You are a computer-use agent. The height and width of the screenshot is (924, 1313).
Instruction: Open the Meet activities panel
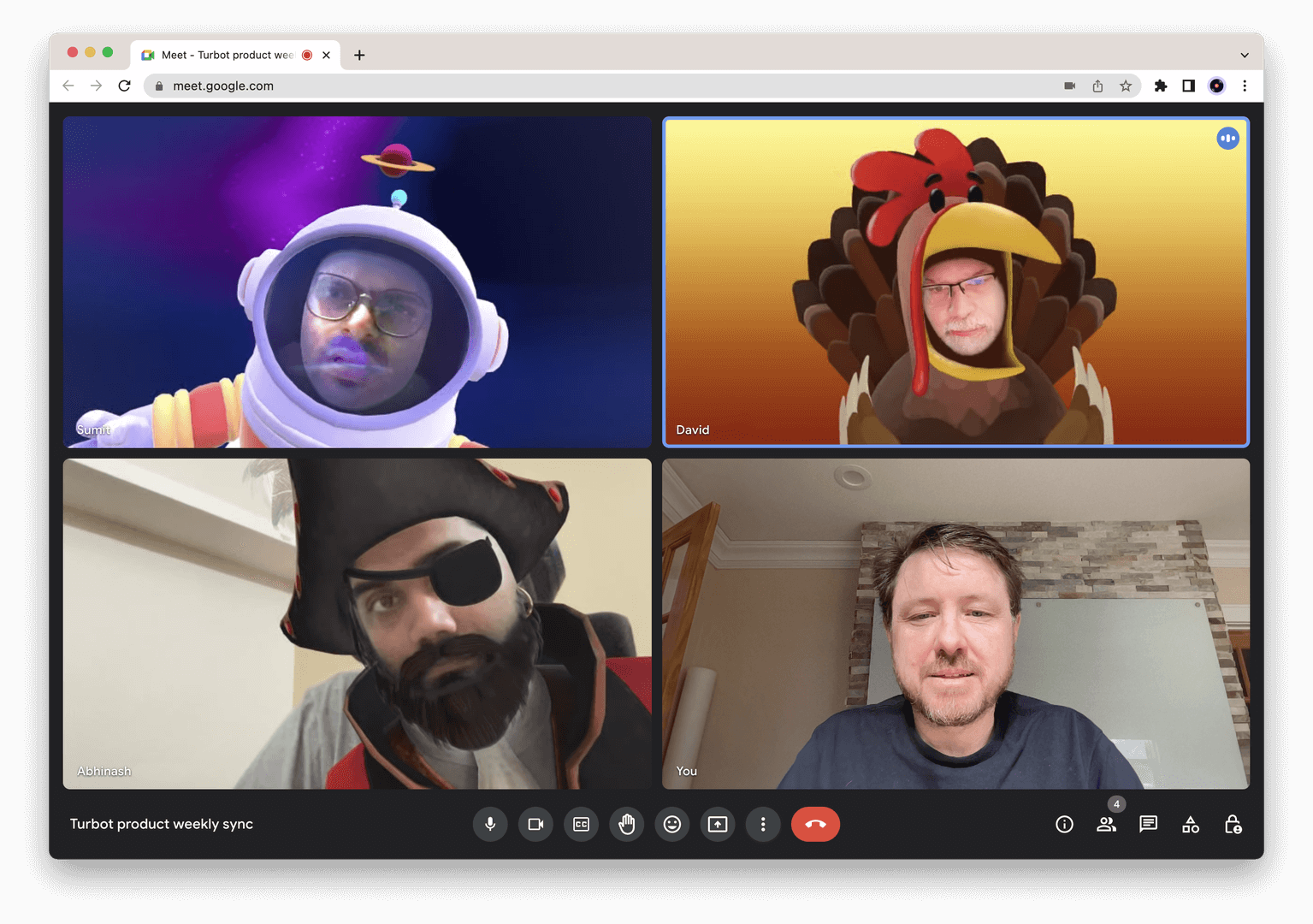(1190, 824)
